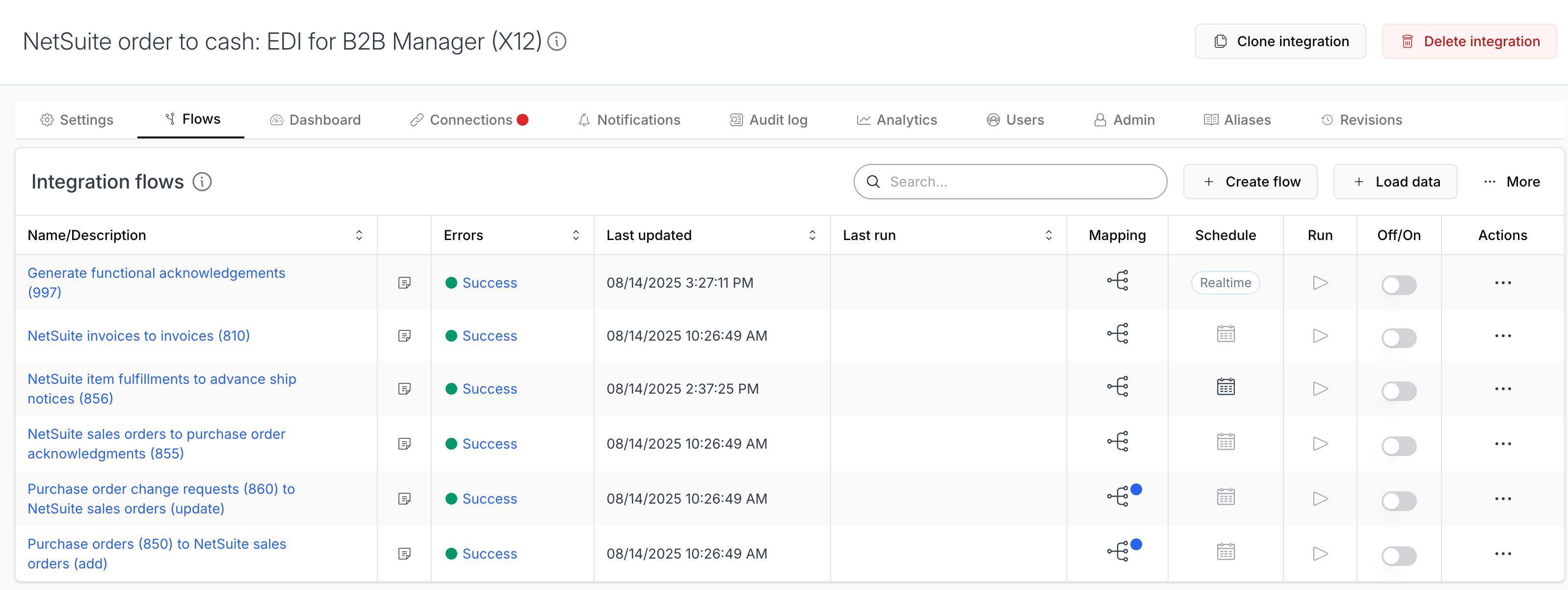Click Create flow button
This screenshot has width=1568, height=590.
(x=1250, y=182)
